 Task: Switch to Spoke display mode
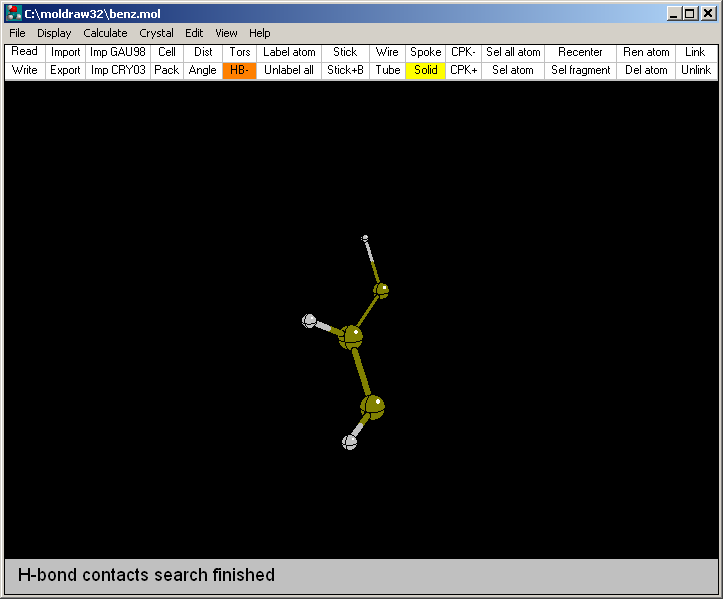tap(426, 52)
